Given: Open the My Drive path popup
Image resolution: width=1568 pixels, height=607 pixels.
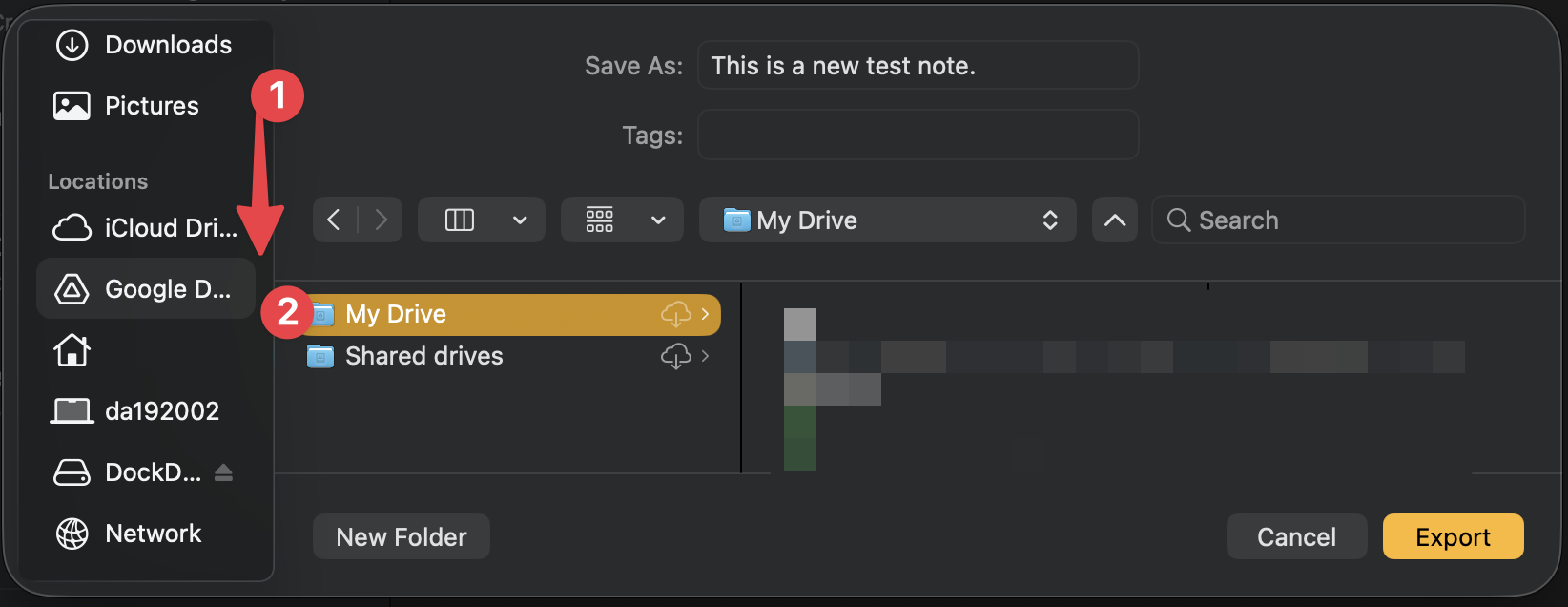Looking at the screenshot, I should (x=887, y=220).
